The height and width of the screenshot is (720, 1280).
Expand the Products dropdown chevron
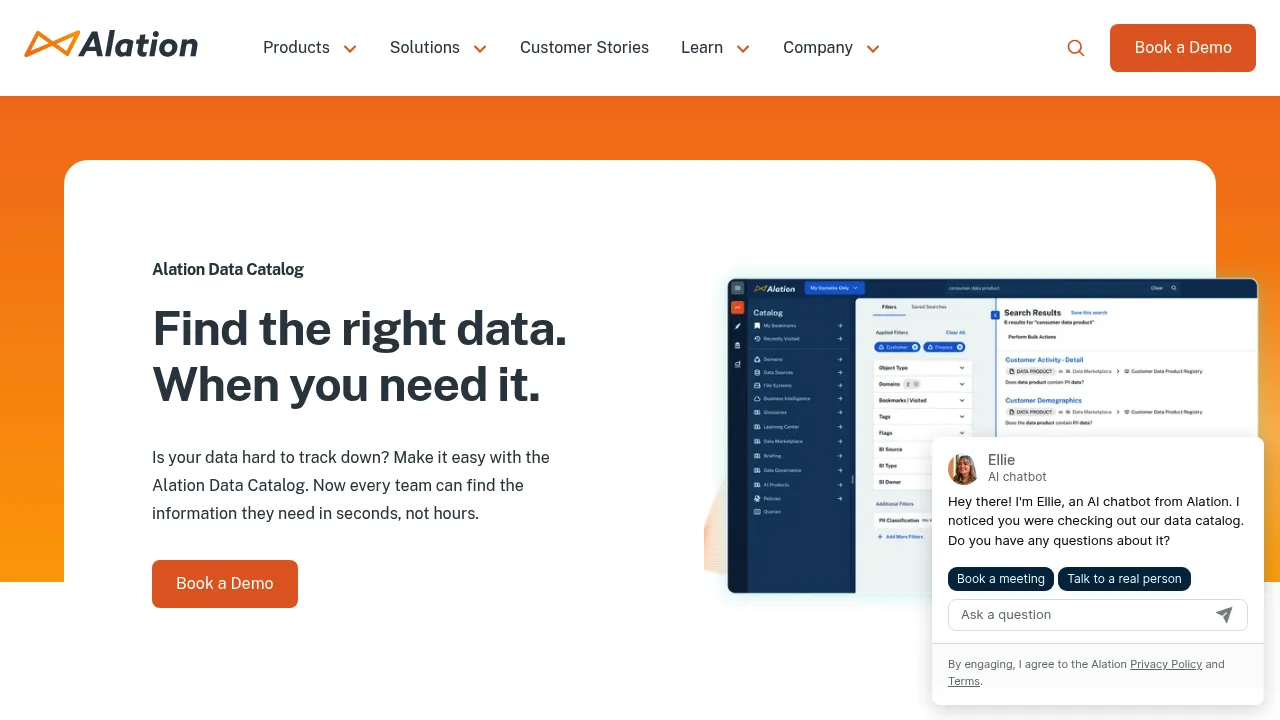(x=350, y=49)
